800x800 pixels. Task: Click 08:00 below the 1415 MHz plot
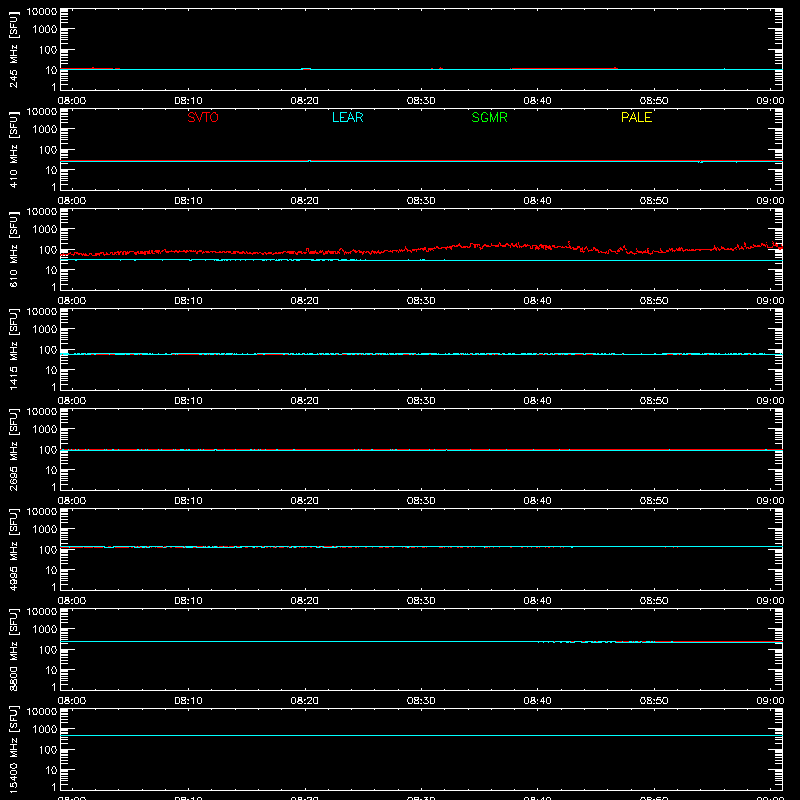(72, 401)
